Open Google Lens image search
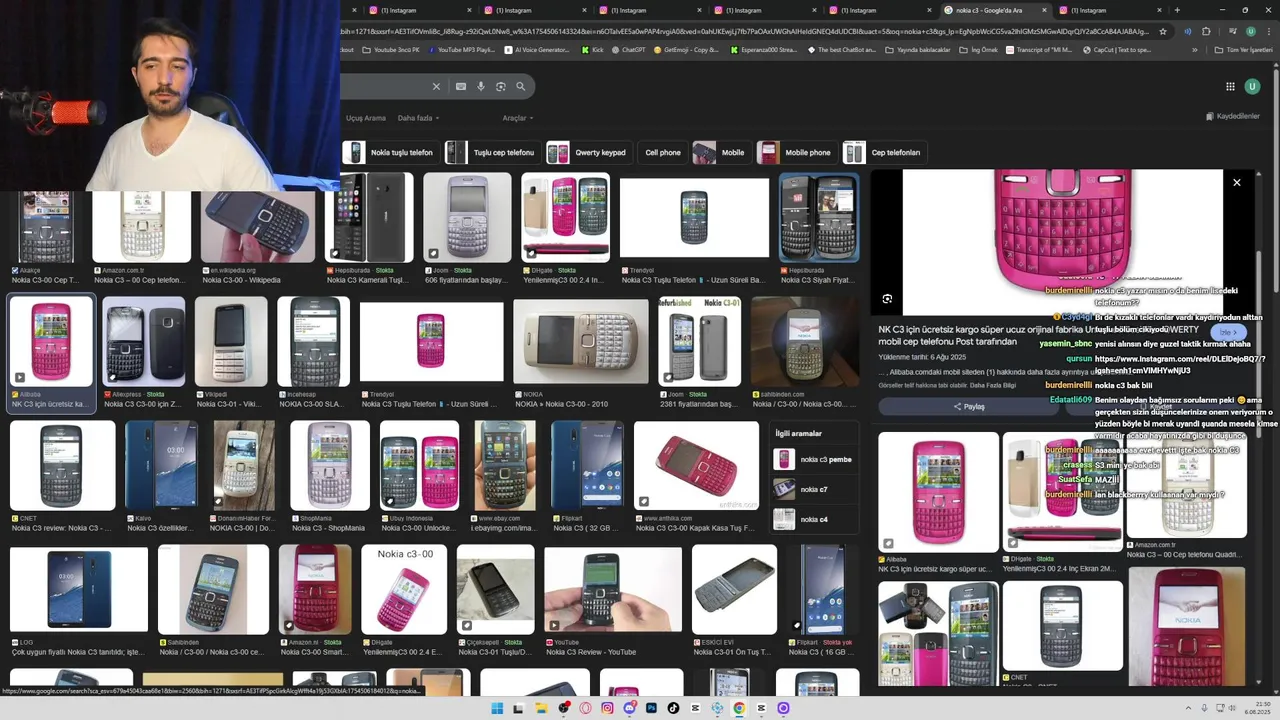 tap(501, 87)
